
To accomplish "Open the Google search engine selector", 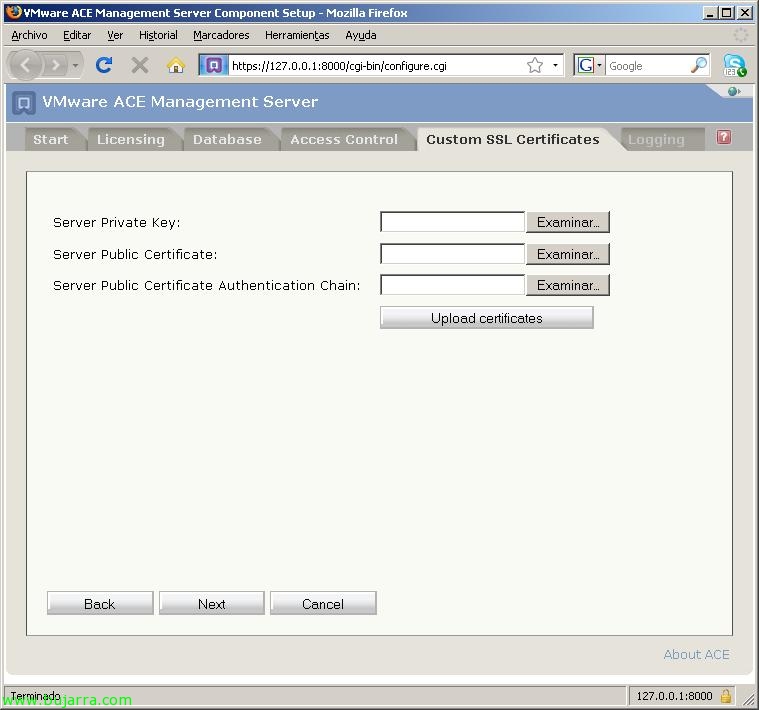I will 589,65.
